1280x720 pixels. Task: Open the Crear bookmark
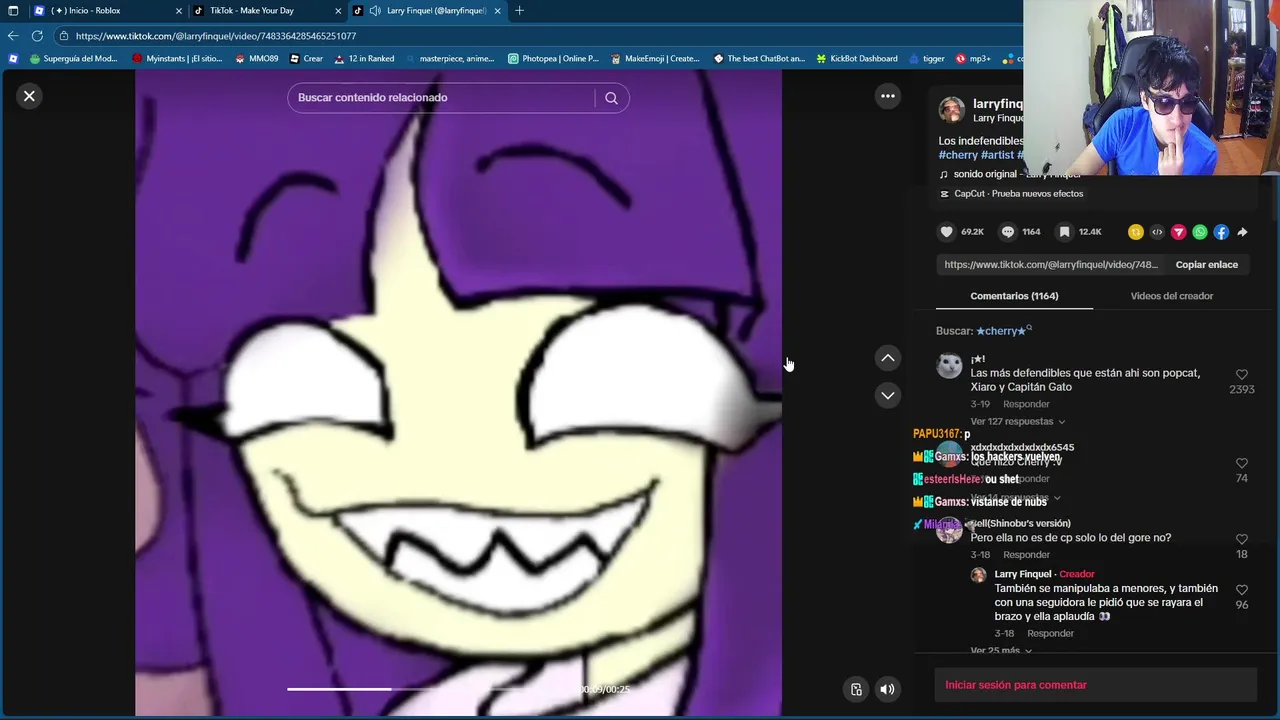click(x=306, y=59)
